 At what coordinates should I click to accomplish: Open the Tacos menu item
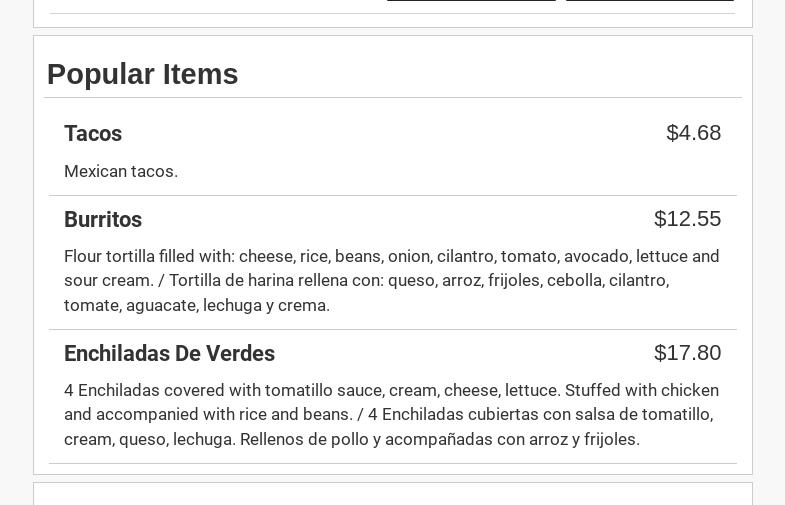(93, 134)
